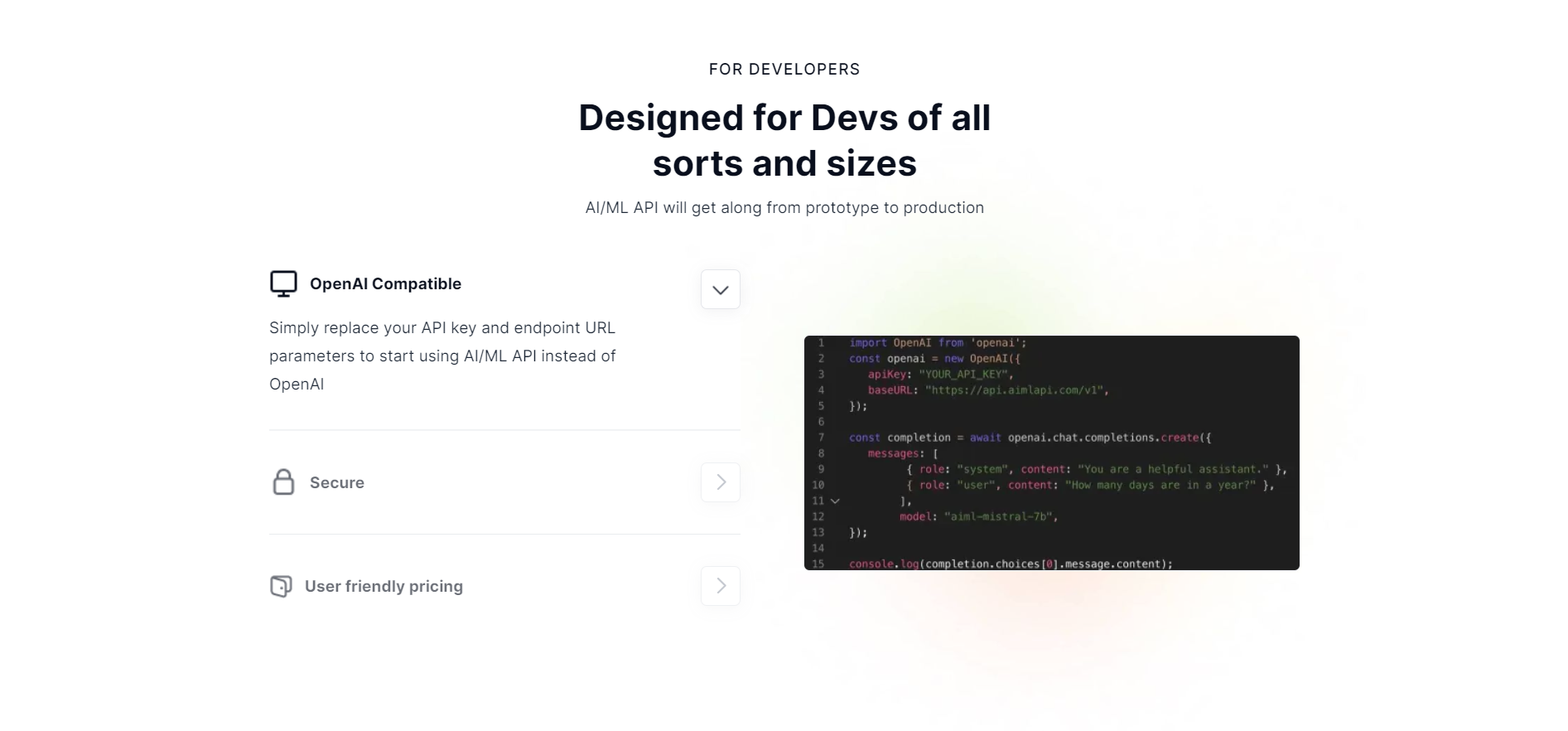Image resolution: width=1568 pixels, height=731 pixels.
Task: Click the padlock icon next to Secure
Action: [283, 482]
